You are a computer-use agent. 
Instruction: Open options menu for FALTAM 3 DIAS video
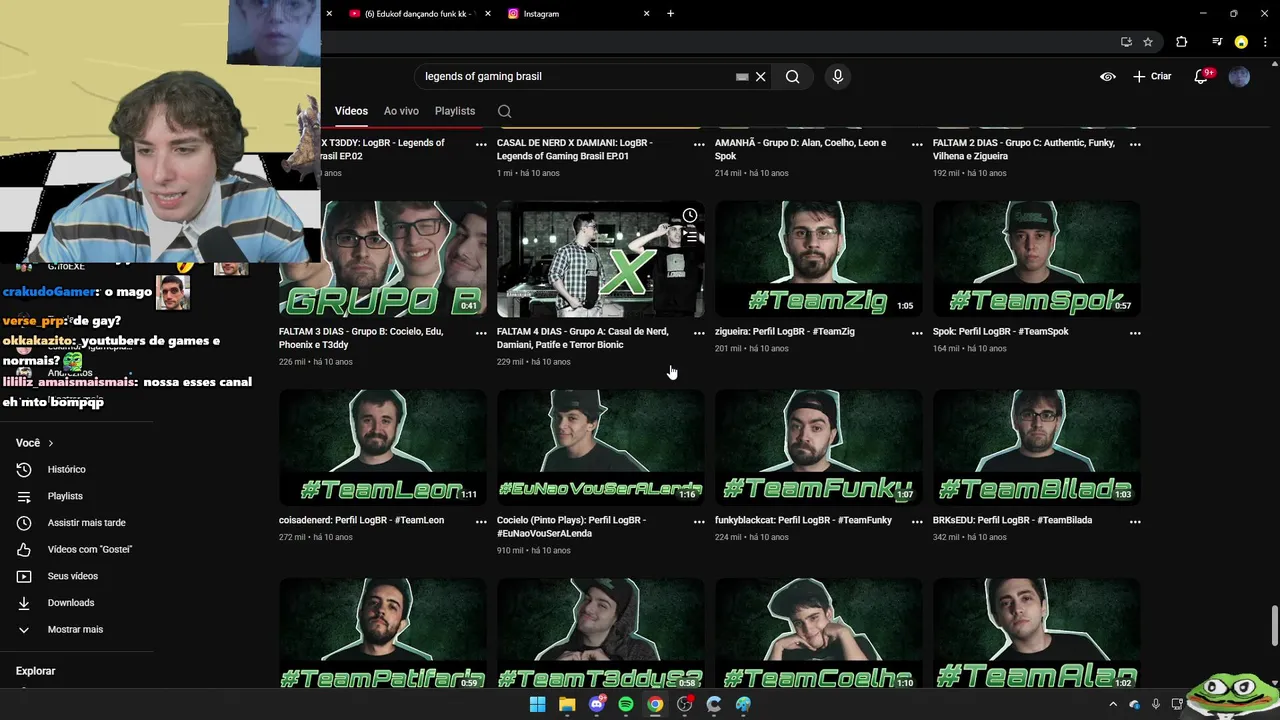481,333
